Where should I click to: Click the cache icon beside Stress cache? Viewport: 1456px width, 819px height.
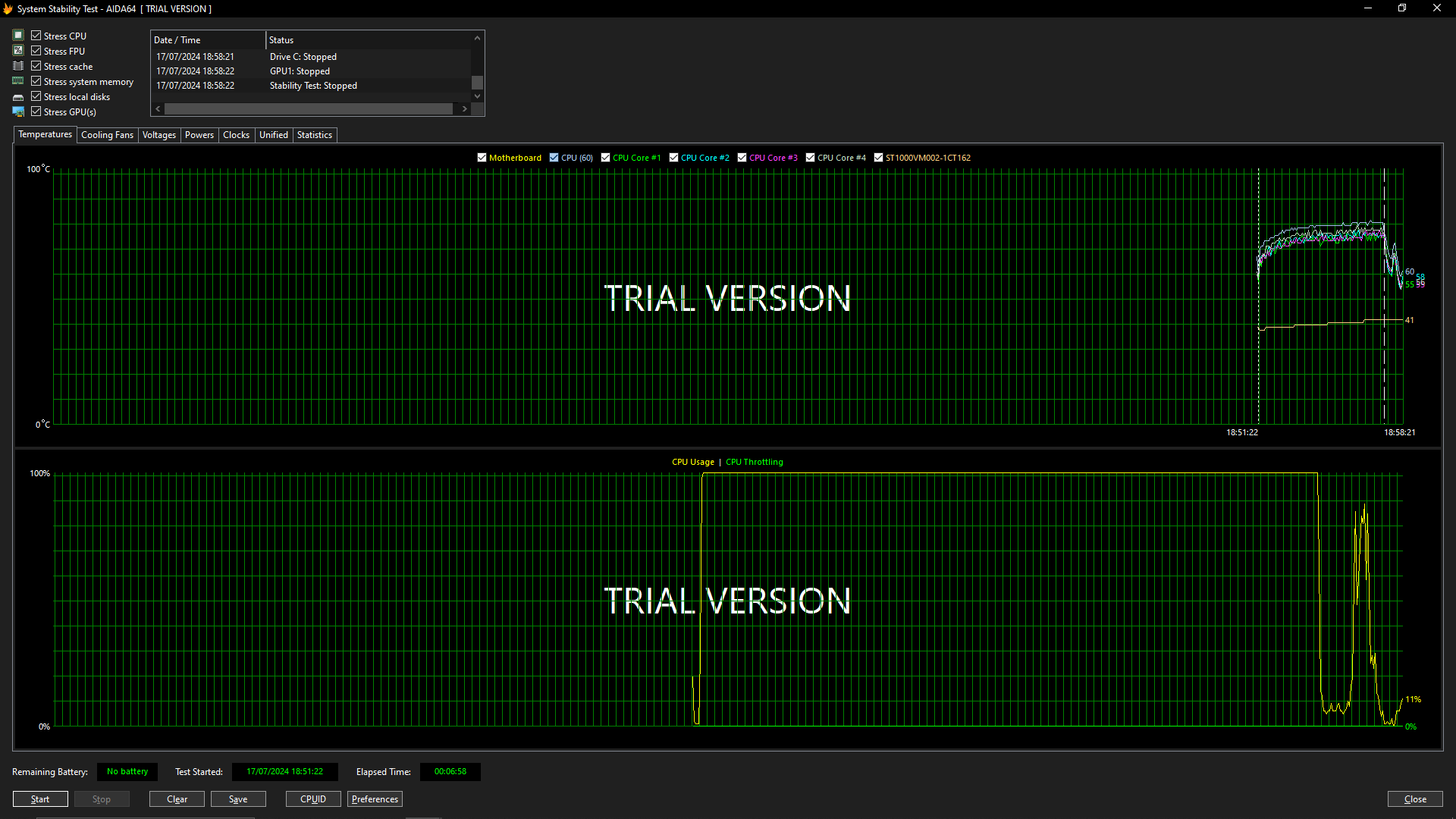[x=18, y=66]
